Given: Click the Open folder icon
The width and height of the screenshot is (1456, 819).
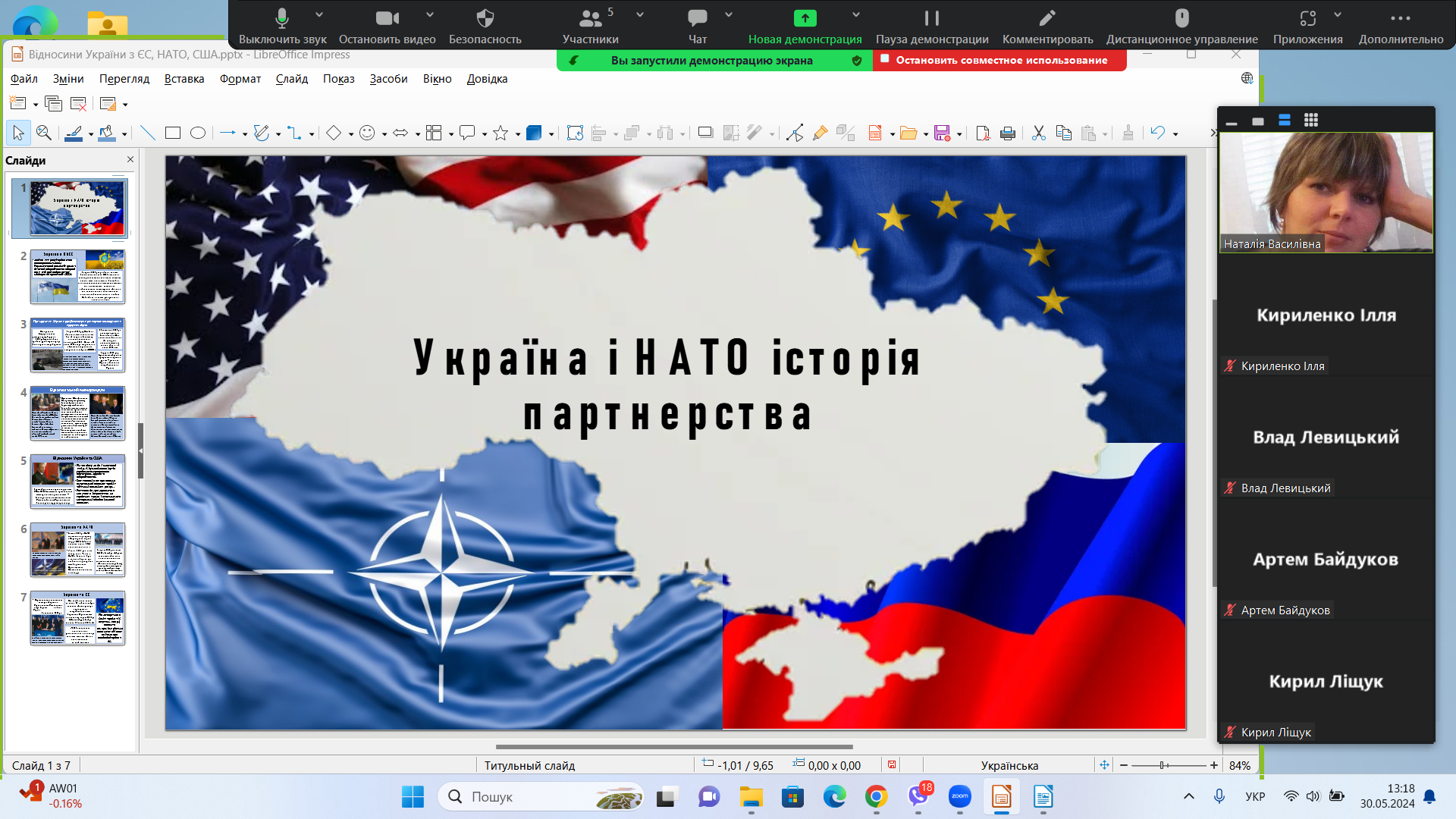Looking at the screenshot, I should (x=908, y=133).
